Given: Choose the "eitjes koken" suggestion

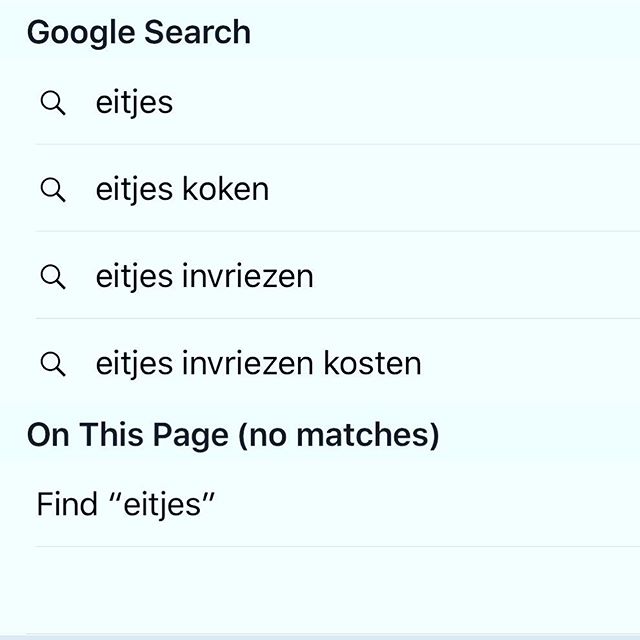Looking at the screenshot, I should coord(182,189).
